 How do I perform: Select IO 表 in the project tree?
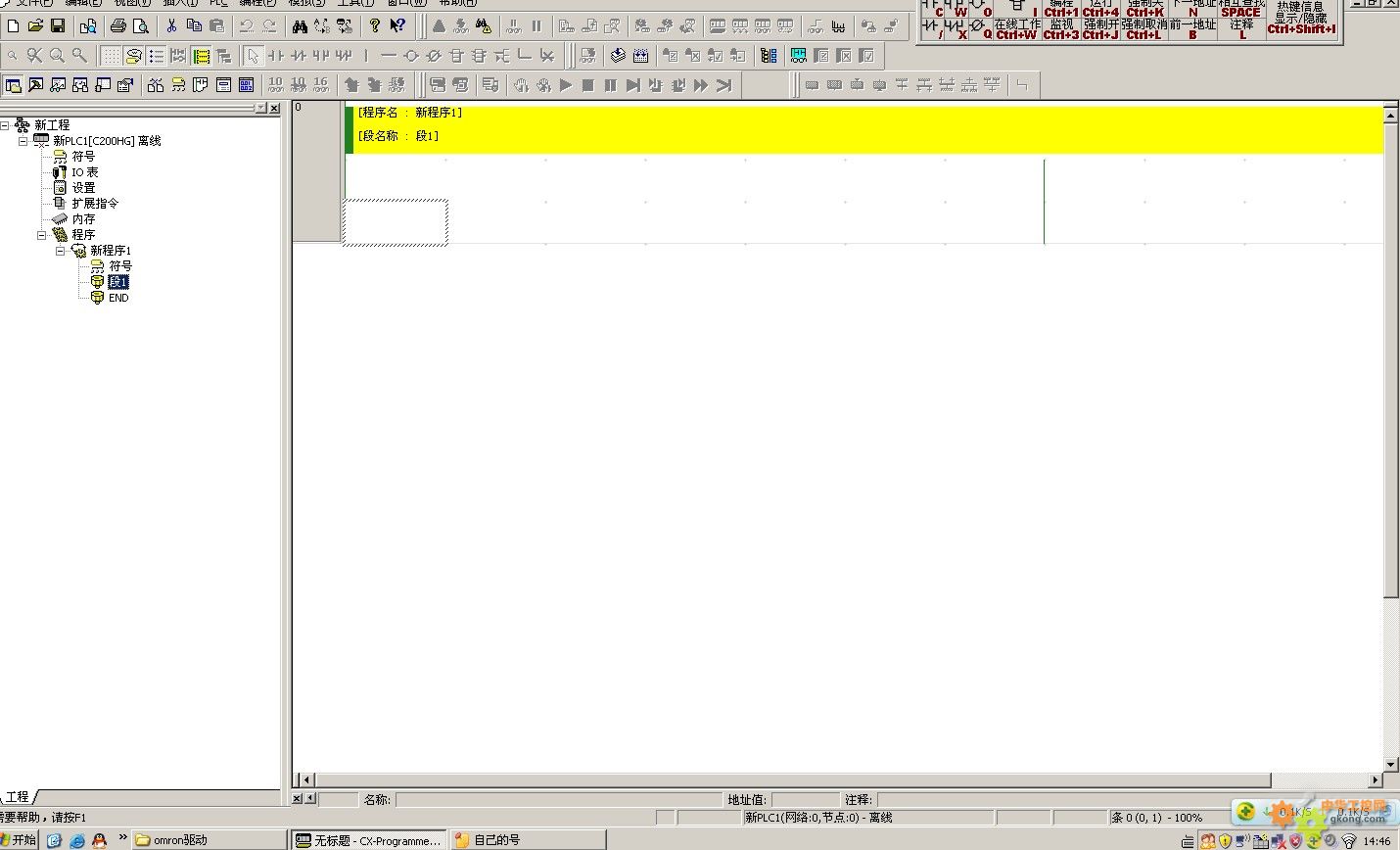(x=84, y=172)
